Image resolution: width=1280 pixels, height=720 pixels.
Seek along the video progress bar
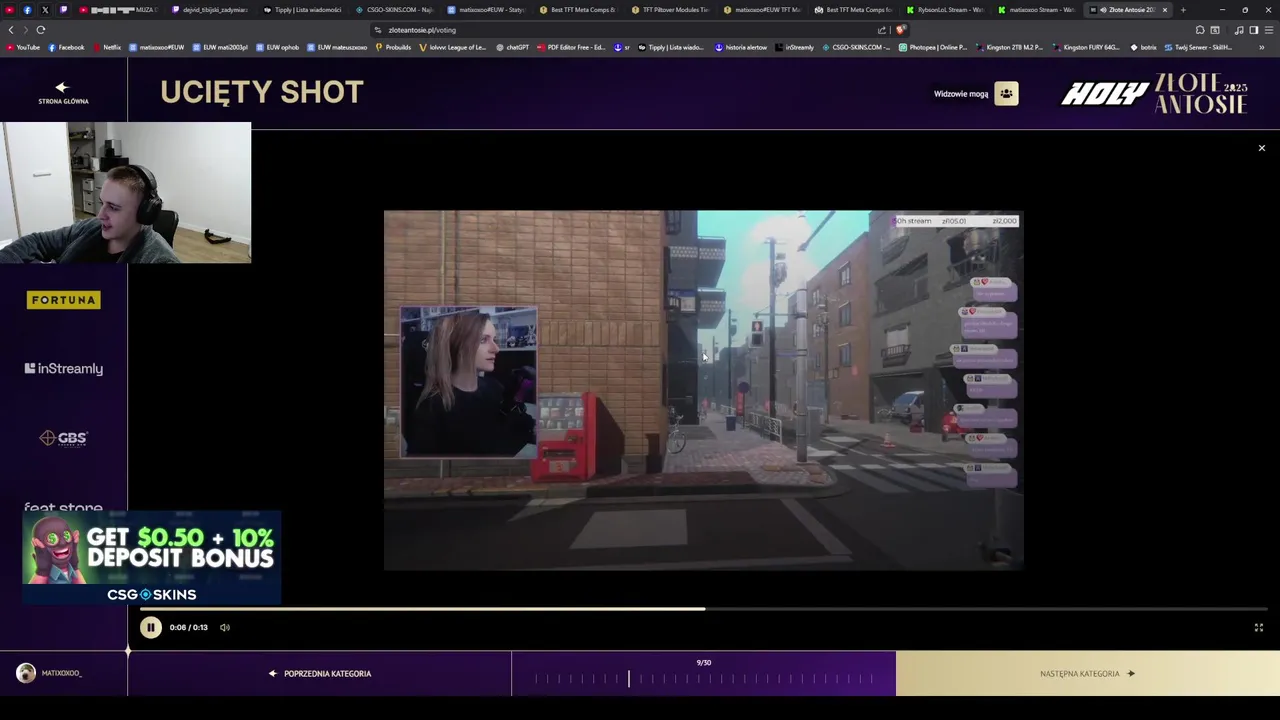(704, 608)
